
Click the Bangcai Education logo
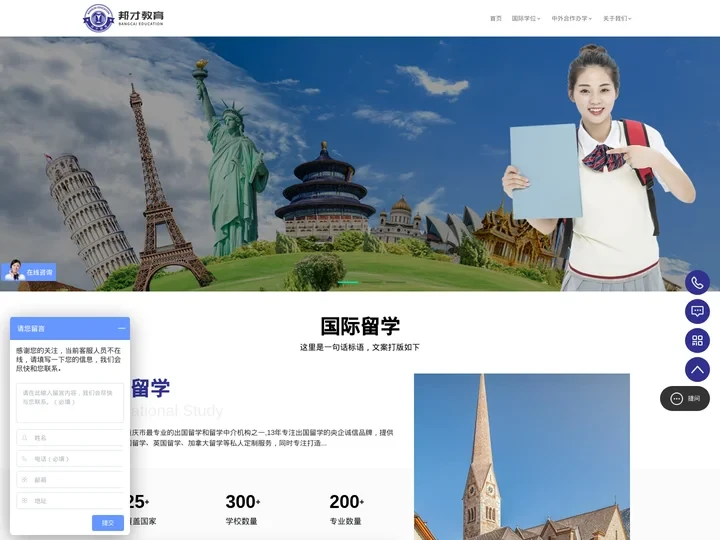(x=123, y=18)
